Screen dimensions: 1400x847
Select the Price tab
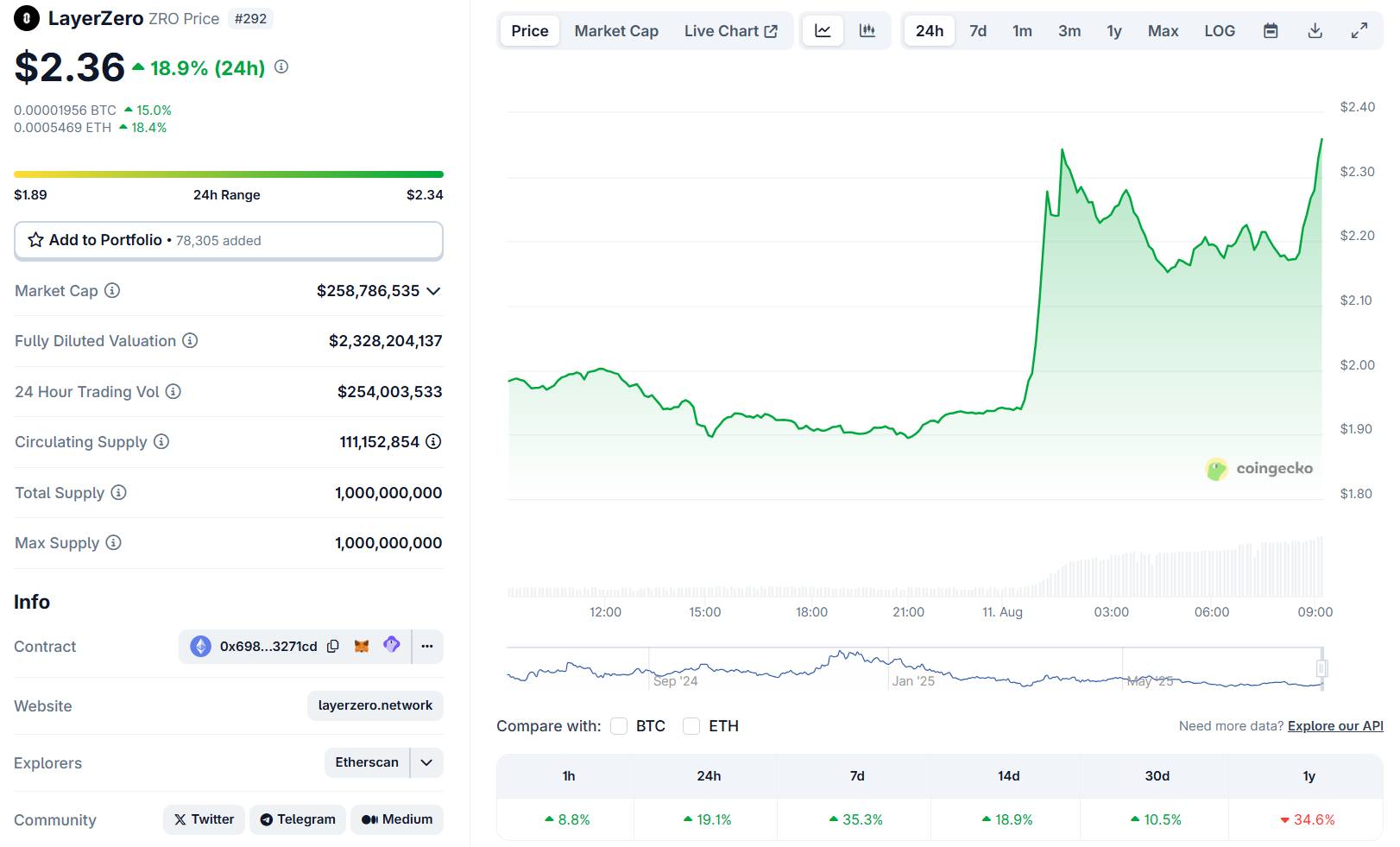point(530,31)
